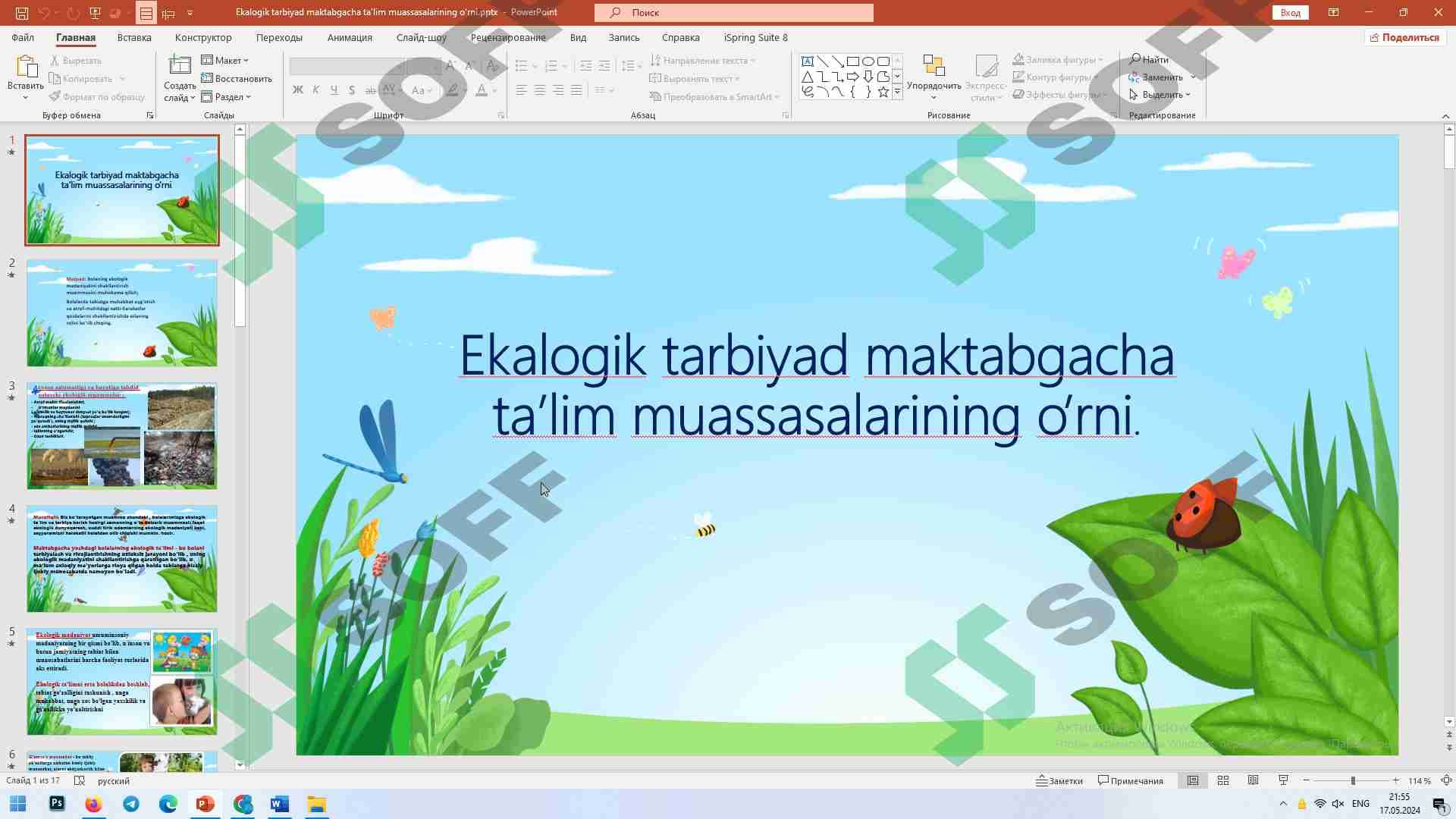The image size is (1456, 819).
Task: Open Section (Раздел) dropdown
Action: tap(226, 96)
